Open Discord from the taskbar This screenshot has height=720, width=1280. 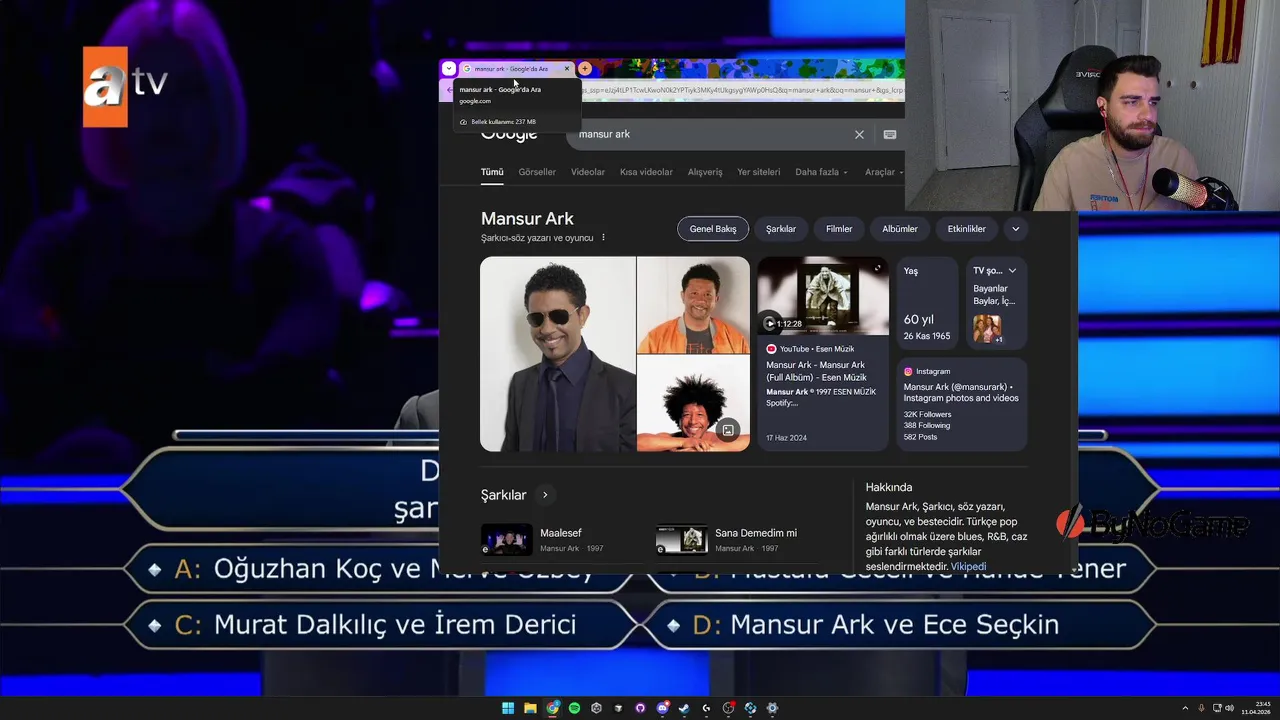[662, 708]
